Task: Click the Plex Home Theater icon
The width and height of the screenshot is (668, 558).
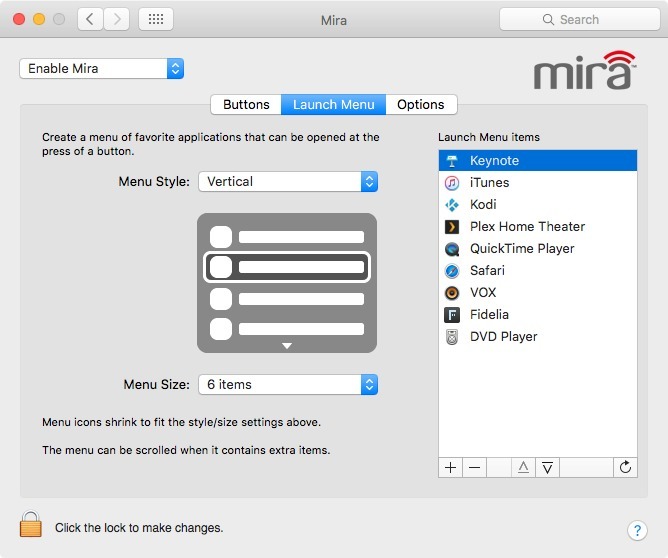Action: coord(452,227)
